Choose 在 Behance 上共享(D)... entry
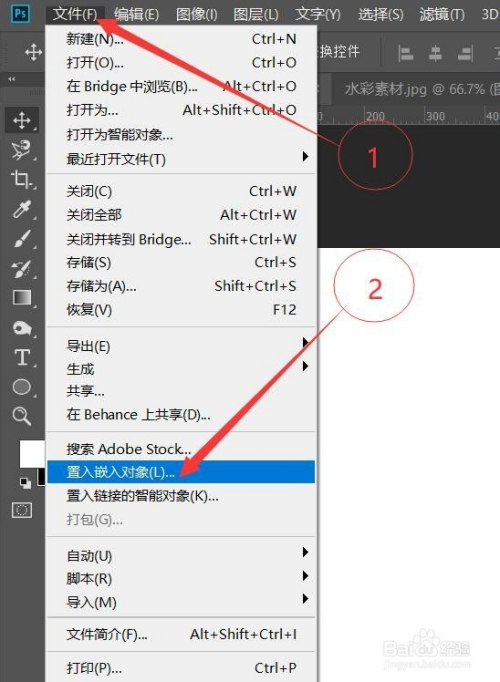Viewport: 500px width, 682px height. (x=181, y=415)
